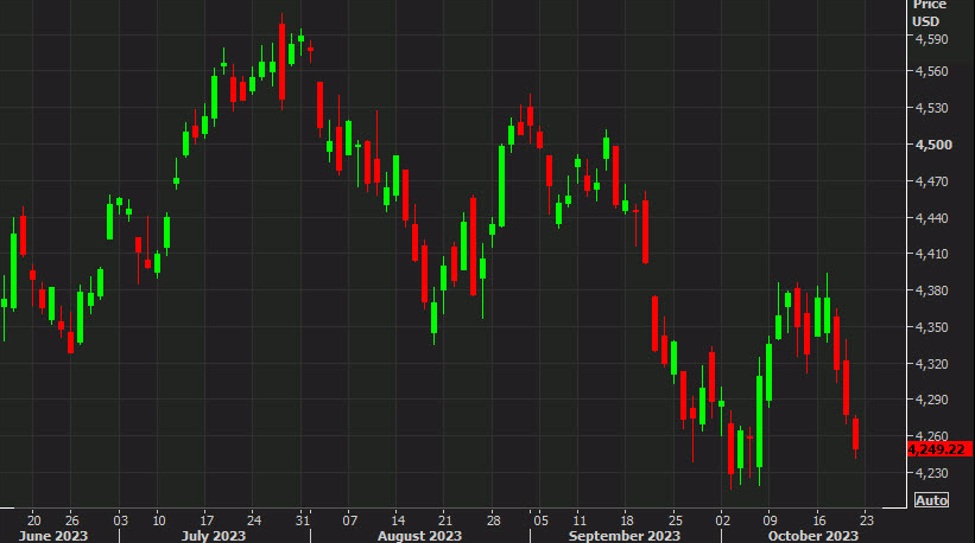The height and width of the screenshot is (543, 975).
Task: Click the 10 date tick in July
Action: pyautogui.click(x=159, y=521)
